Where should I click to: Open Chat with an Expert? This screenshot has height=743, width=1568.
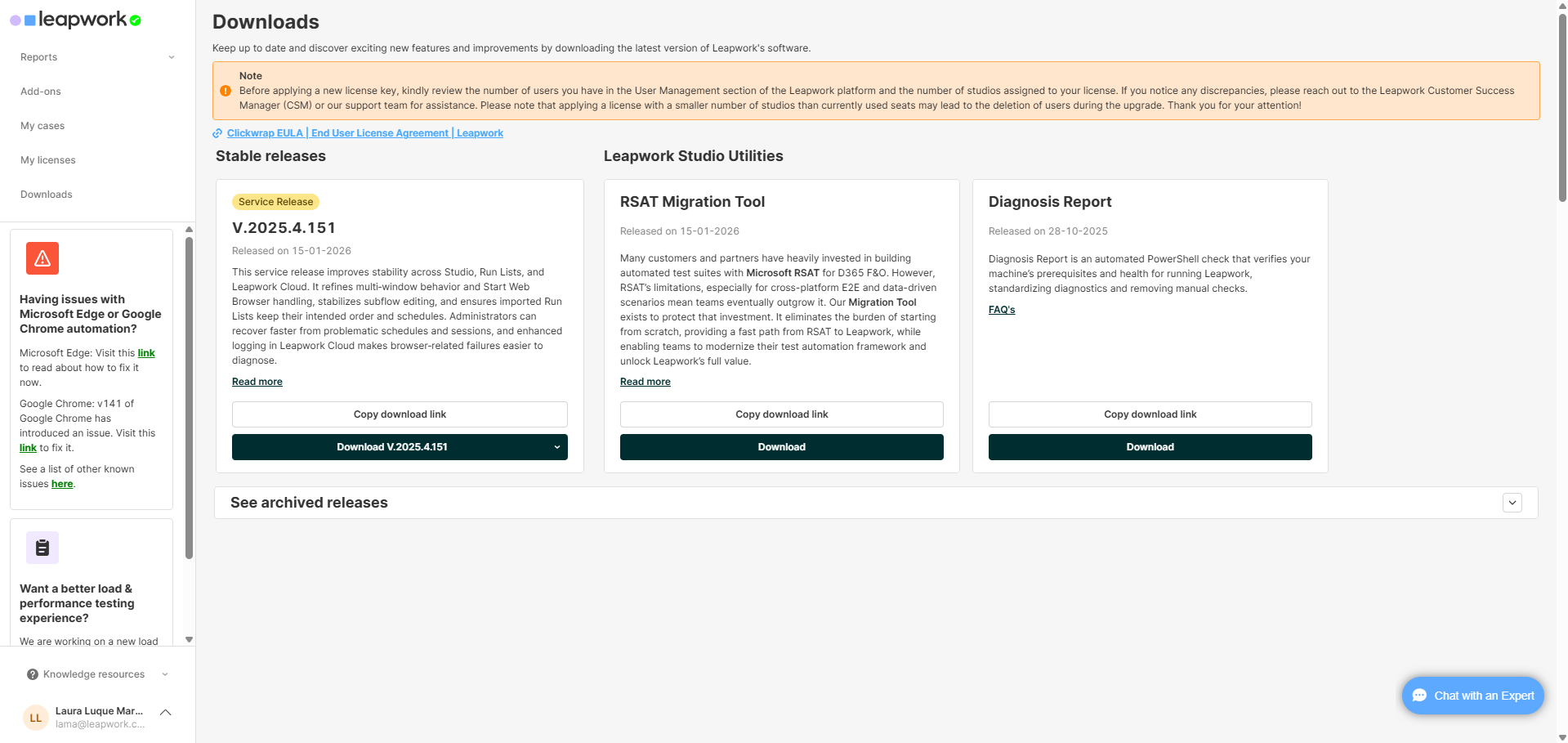click(x=1472, y=696)
